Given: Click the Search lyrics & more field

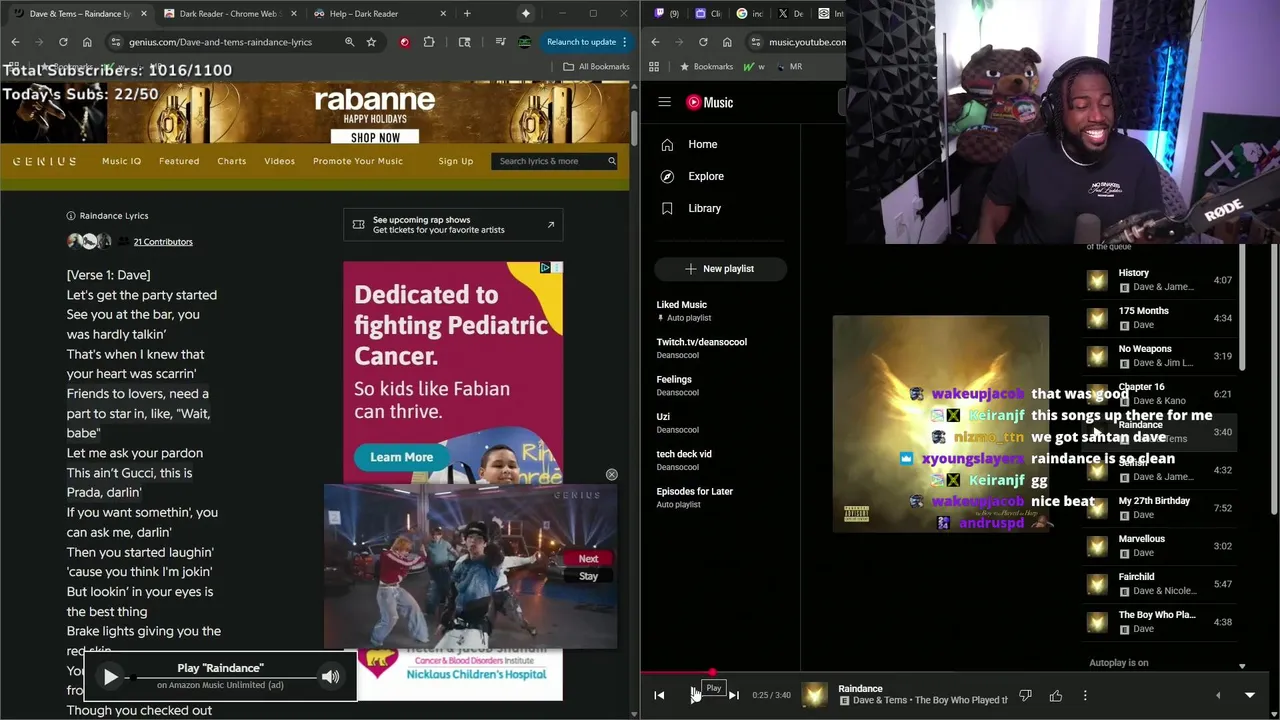Looking at the screenshot, I should tap(555, 161).
